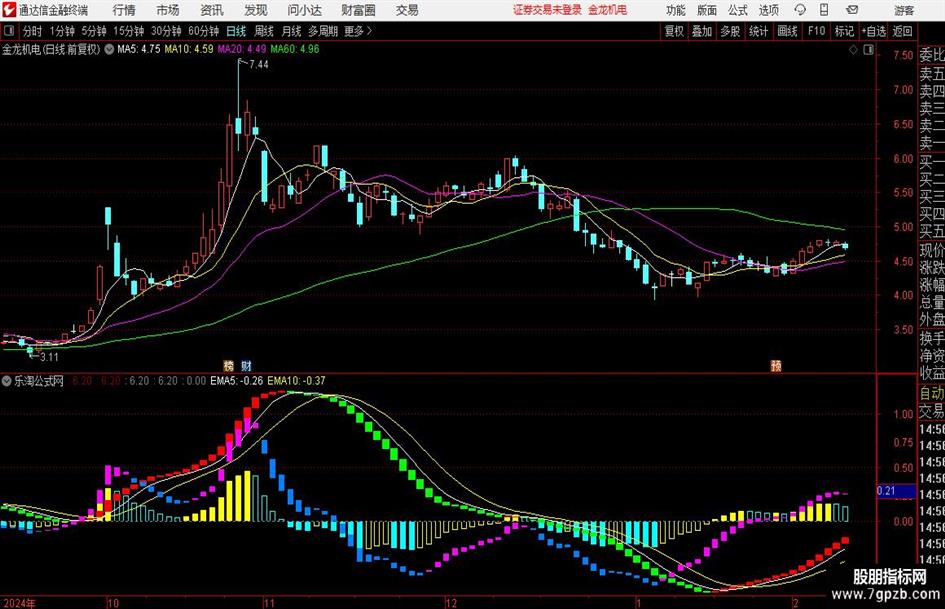Screen dimensions: 945x609
Task: Open the 市场 menu
Action: 168,10
